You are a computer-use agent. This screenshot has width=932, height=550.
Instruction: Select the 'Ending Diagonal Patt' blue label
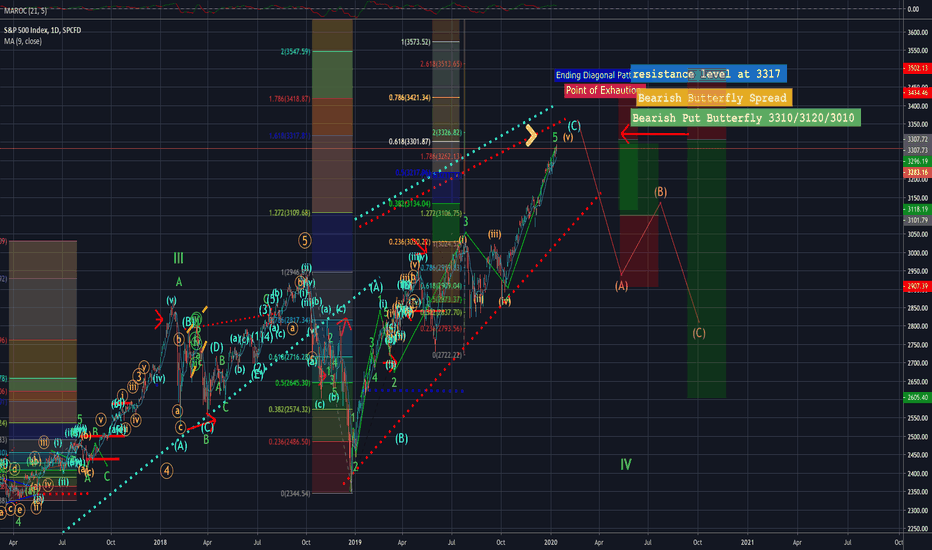[x=593, y=76]
